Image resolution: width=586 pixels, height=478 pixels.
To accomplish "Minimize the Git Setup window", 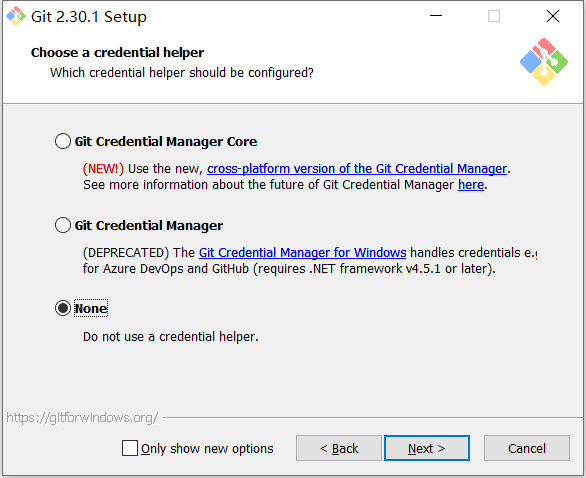I will [436, 16].
